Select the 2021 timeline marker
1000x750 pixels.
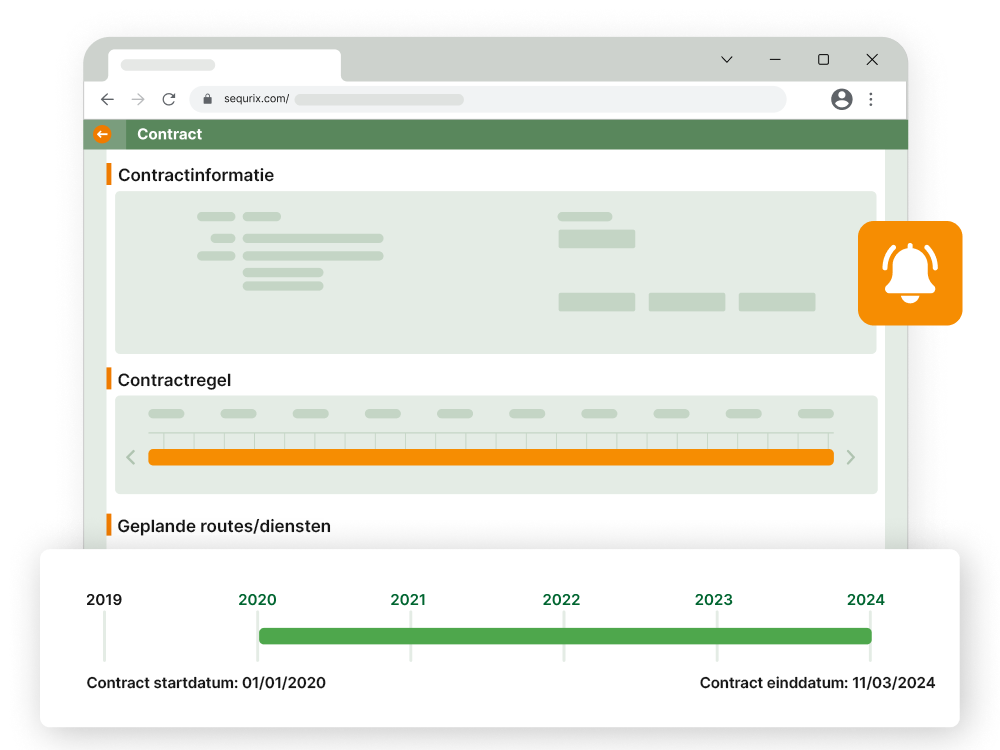coord(408,599)
